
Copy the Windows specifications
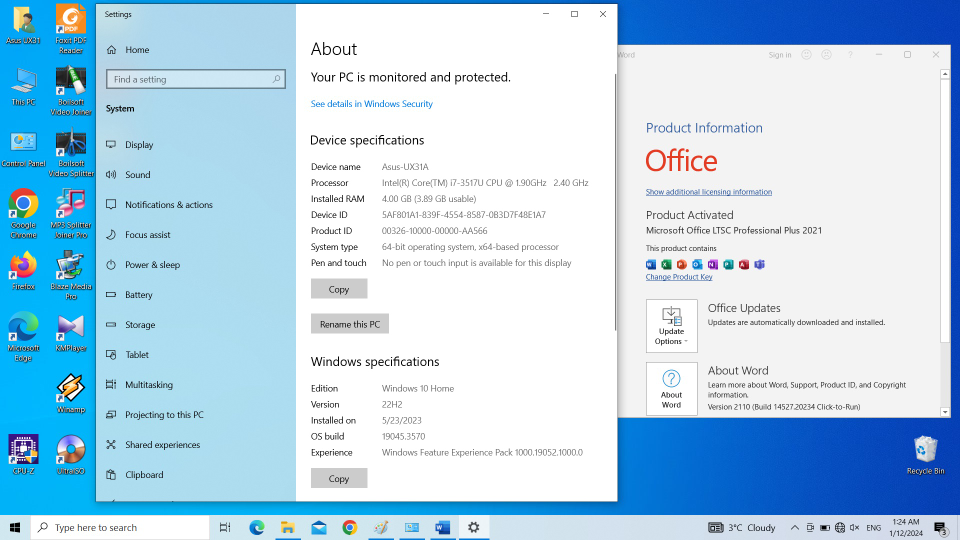[x=339, y=478]
